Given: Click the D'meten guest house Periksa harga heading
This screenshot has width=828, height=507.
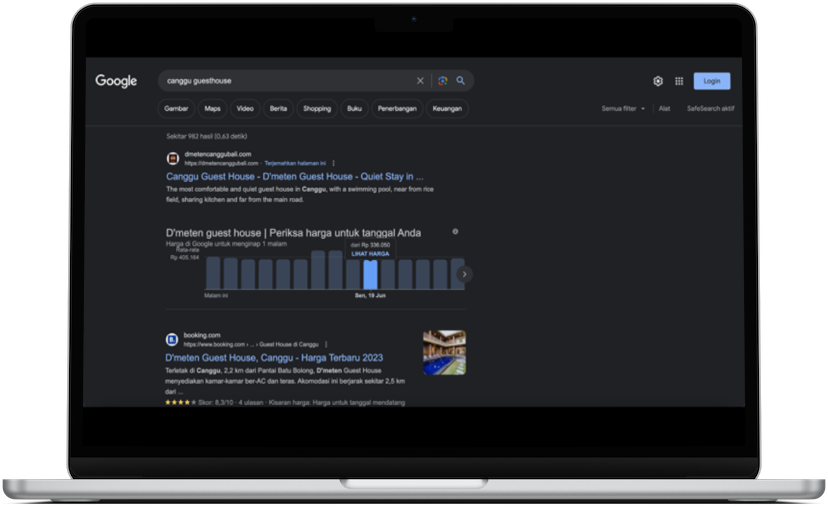Looking at the screenshot, I should [x=293, y=233].
